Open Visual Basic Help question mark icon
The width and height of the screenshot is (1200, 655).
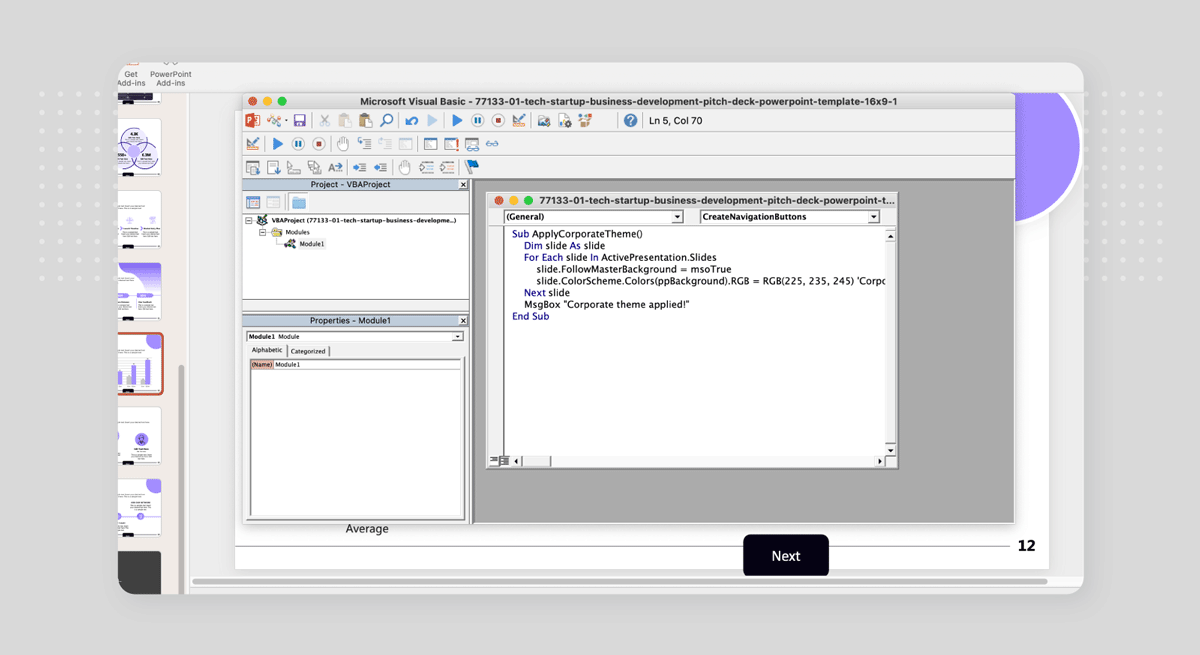630,120
